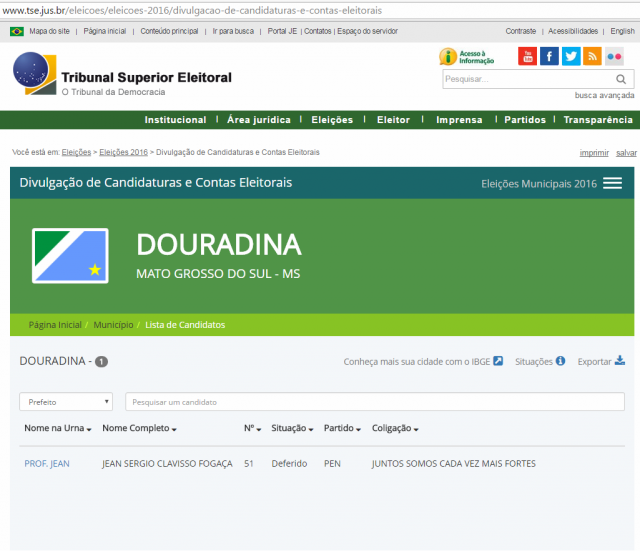Sort by Nome na Urna column
The image size is (640, 551).
pos(57,428)
